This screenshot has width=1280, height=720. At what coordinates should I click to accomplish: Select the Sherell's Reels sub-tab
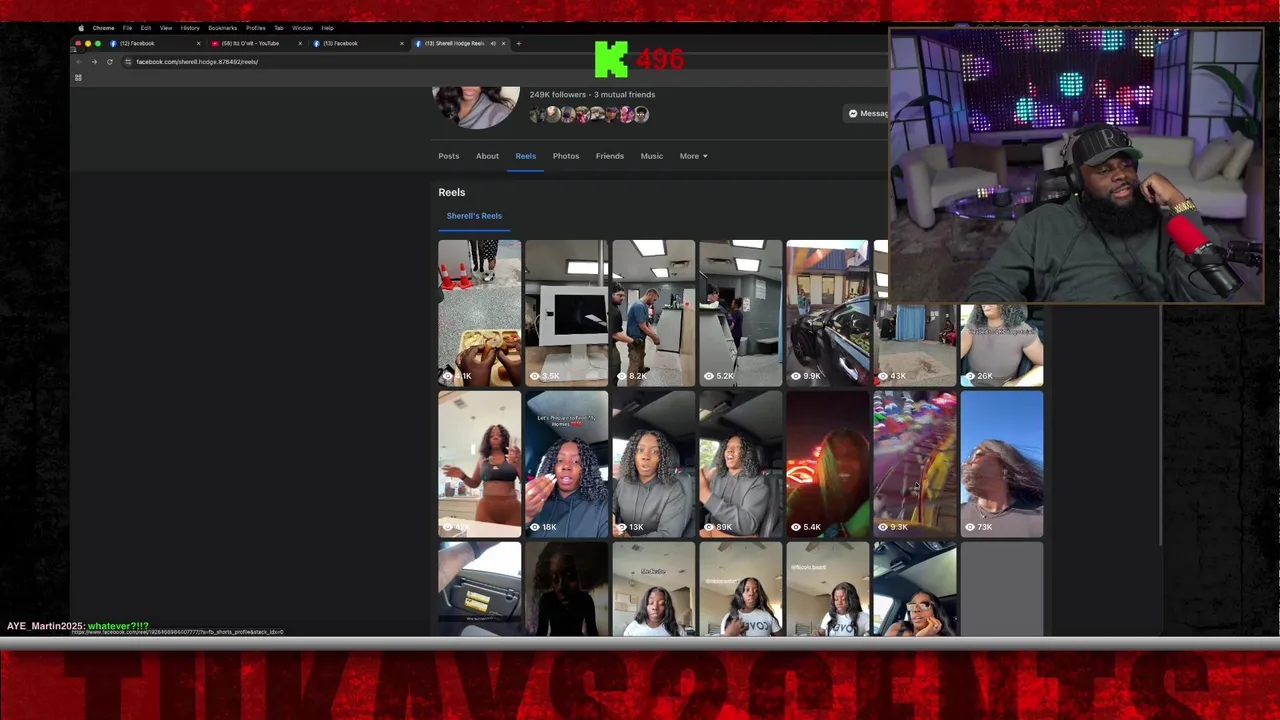[x=474, y=216]
